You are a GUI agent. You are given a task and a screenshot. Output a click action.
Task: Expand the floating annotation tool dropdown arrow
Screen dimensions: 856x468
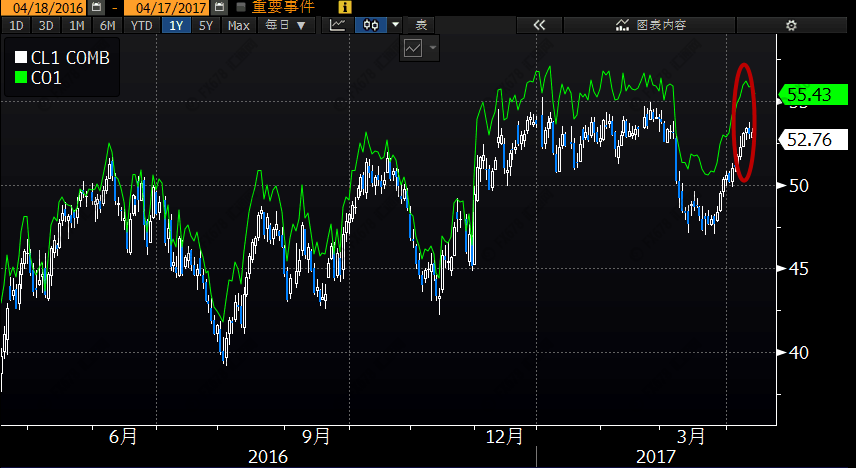(x=433, y=47)
